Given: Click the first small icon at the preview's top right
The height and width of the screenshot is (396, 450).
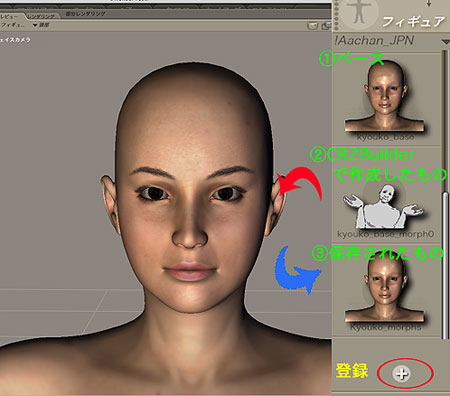Looking at the screenshot, I should pyautogui.click(x=312, y=26).
